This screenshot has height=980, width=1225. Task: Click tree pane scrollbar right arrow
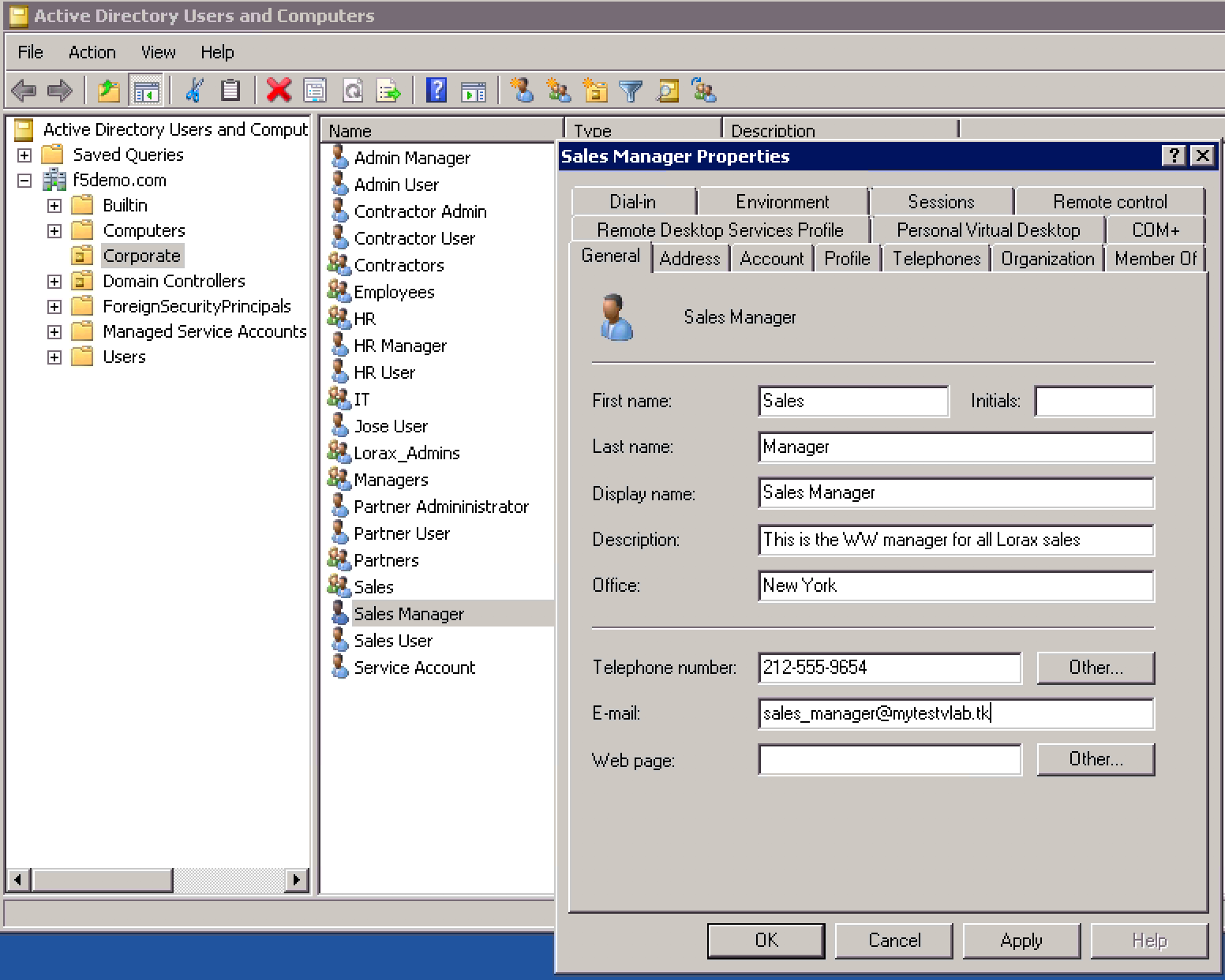tap(297, 879)
